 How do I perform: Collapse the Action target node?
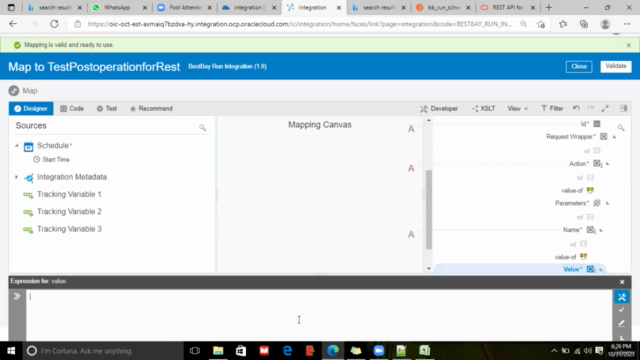click(x=607, y=164)
